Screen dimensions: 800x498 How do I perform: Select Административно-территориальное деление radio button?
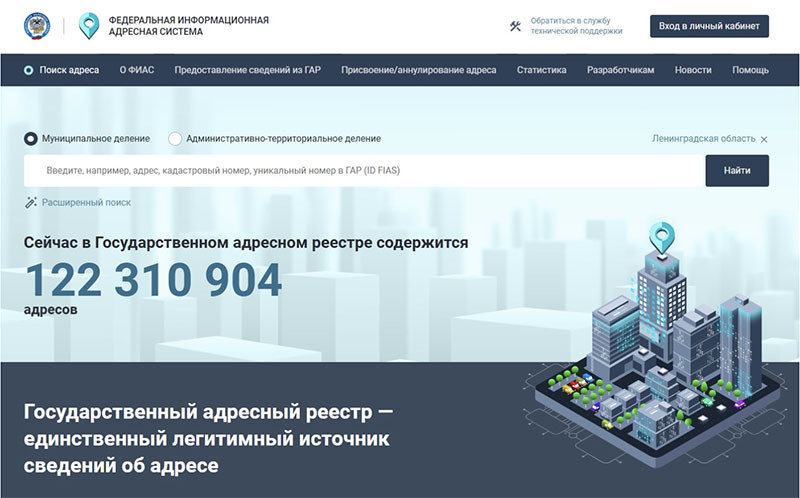[x=175, y=139]
